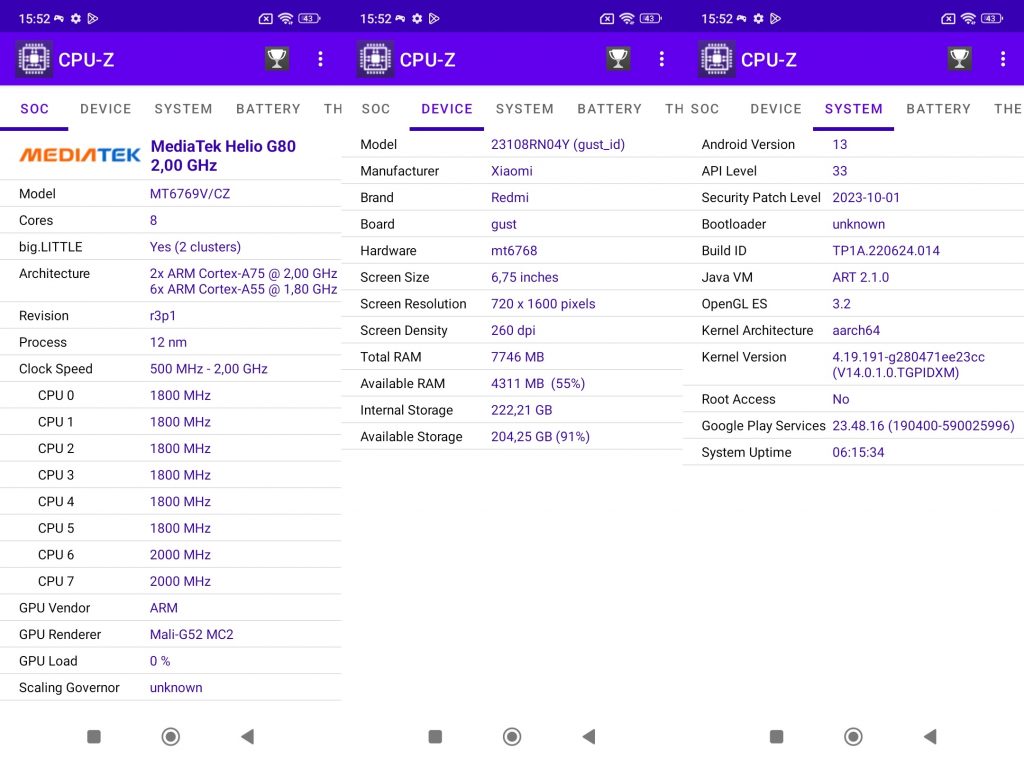The width and height of the screenshot is (1024, 759).
Task: Tap the square recents button in the middle screen
Action: click(x=435, y=737)
